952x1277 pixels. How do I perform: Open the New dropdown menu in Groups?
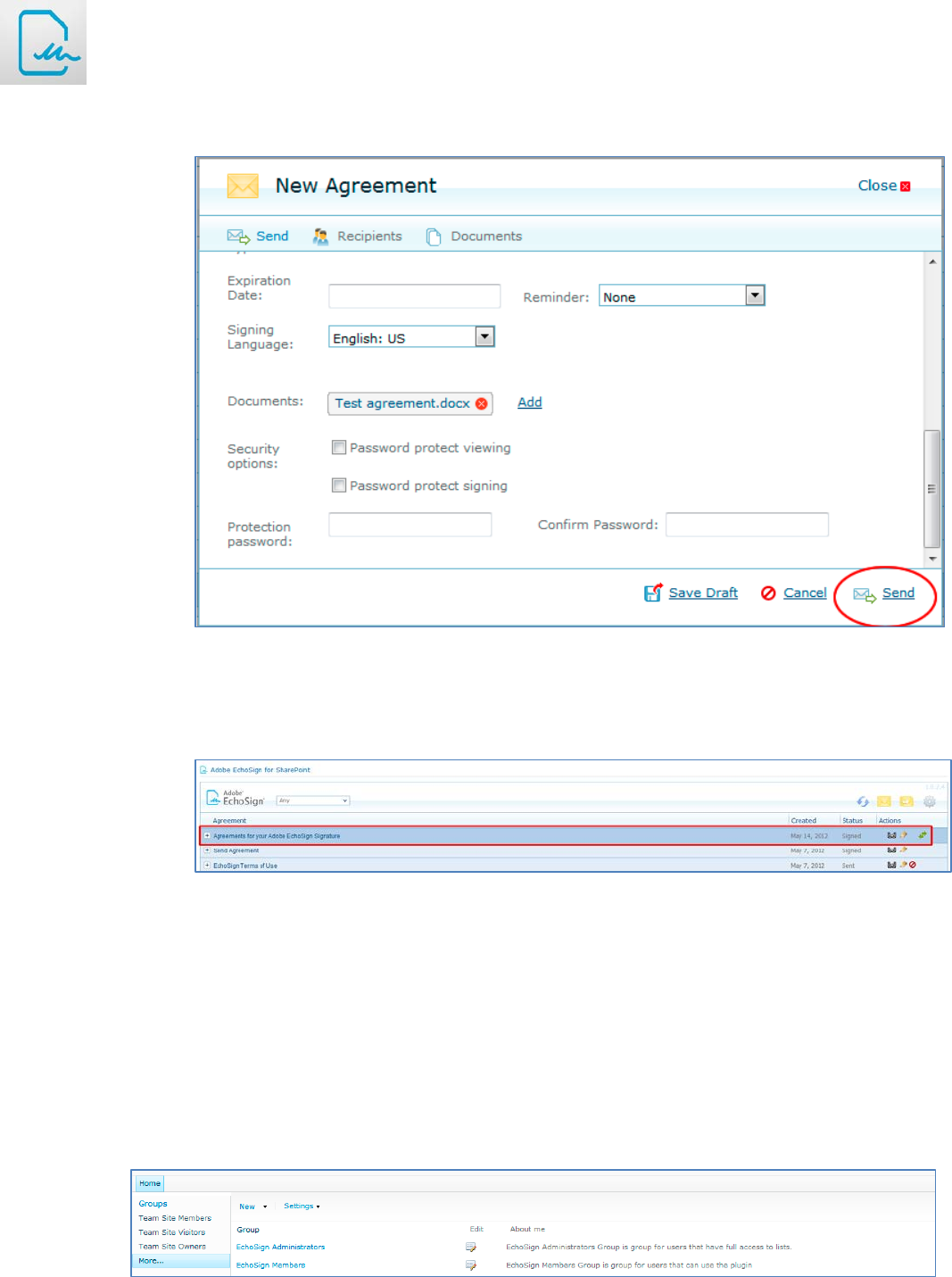pyautogui.click(x=253, y=1207)
